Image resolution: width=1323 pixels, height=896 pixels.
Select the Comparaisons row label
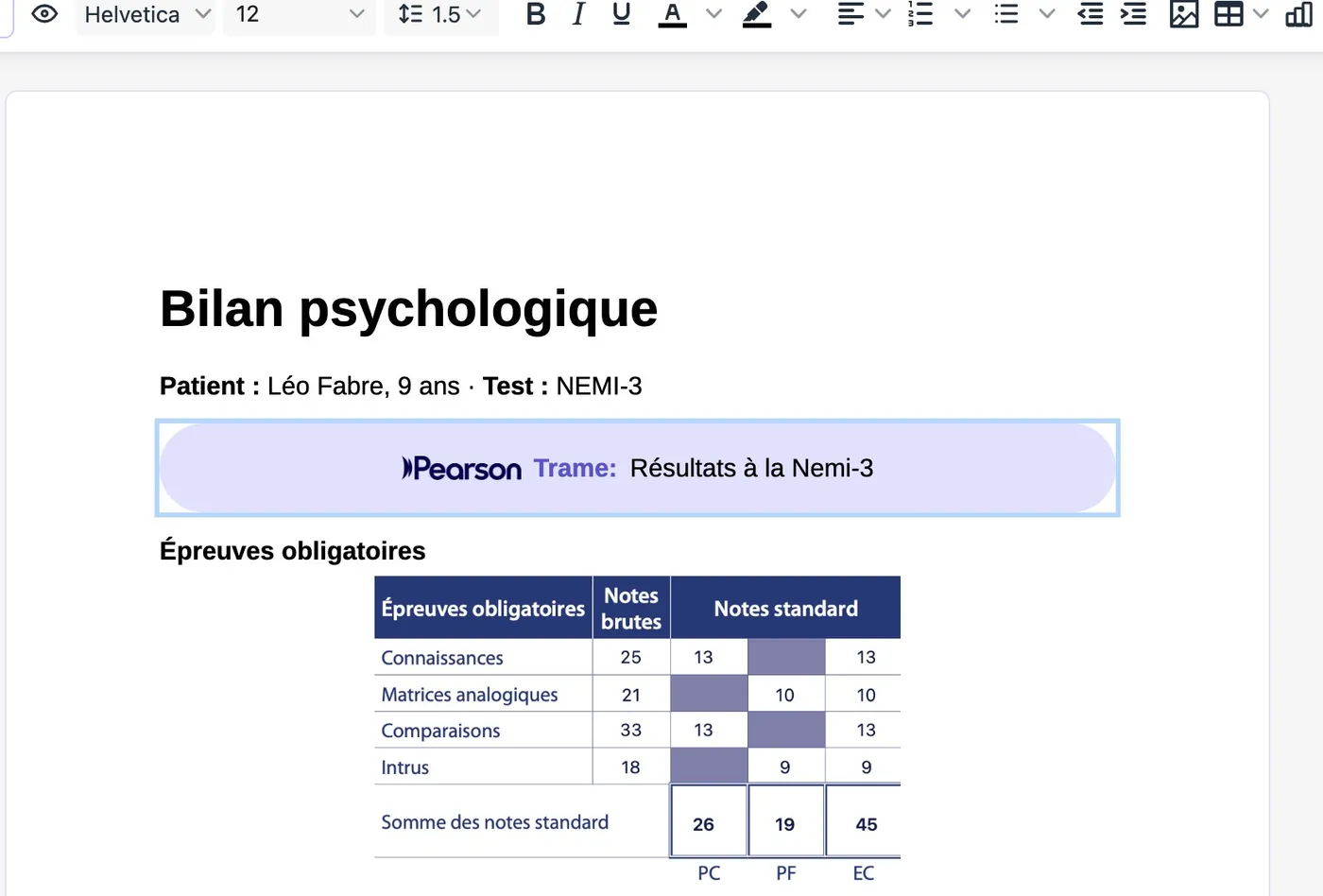tap(440, 731)
